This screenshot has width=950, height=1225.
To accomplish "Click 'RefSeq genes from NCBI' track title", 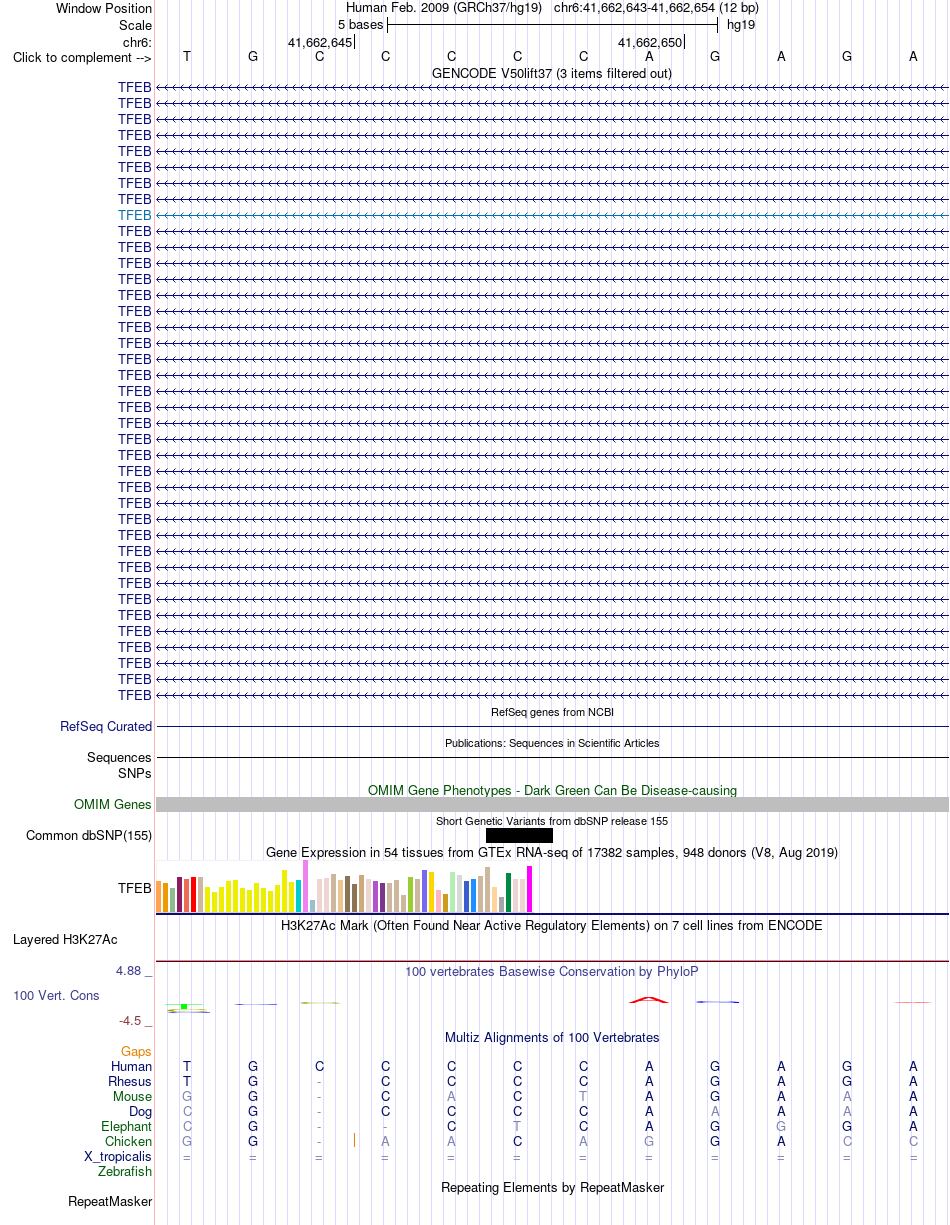I will (552, 712).
